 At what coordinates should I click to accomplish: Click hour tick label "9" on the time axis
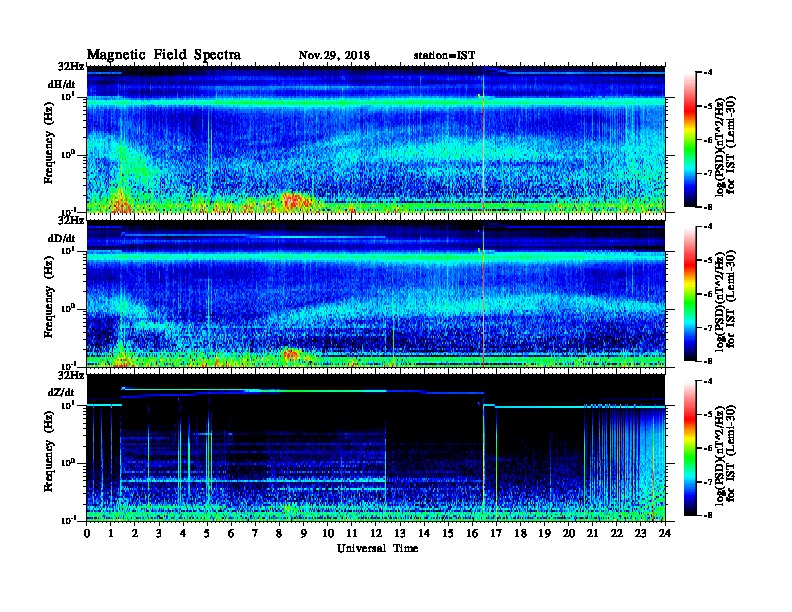click(x=304, y=533)
